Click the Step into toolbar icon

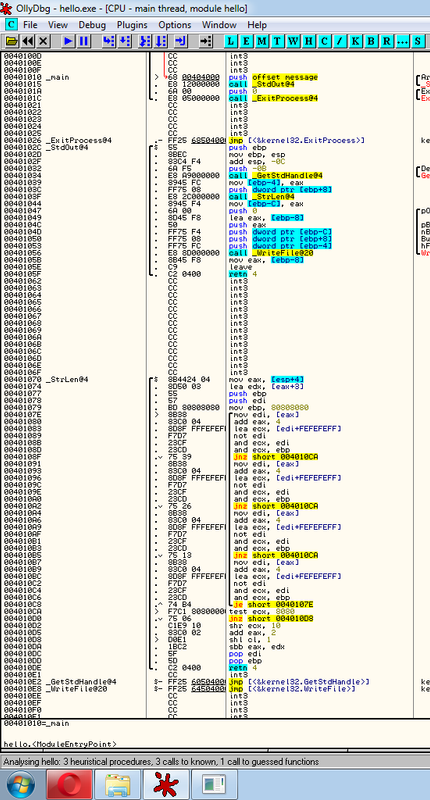[x=109, y=41]
